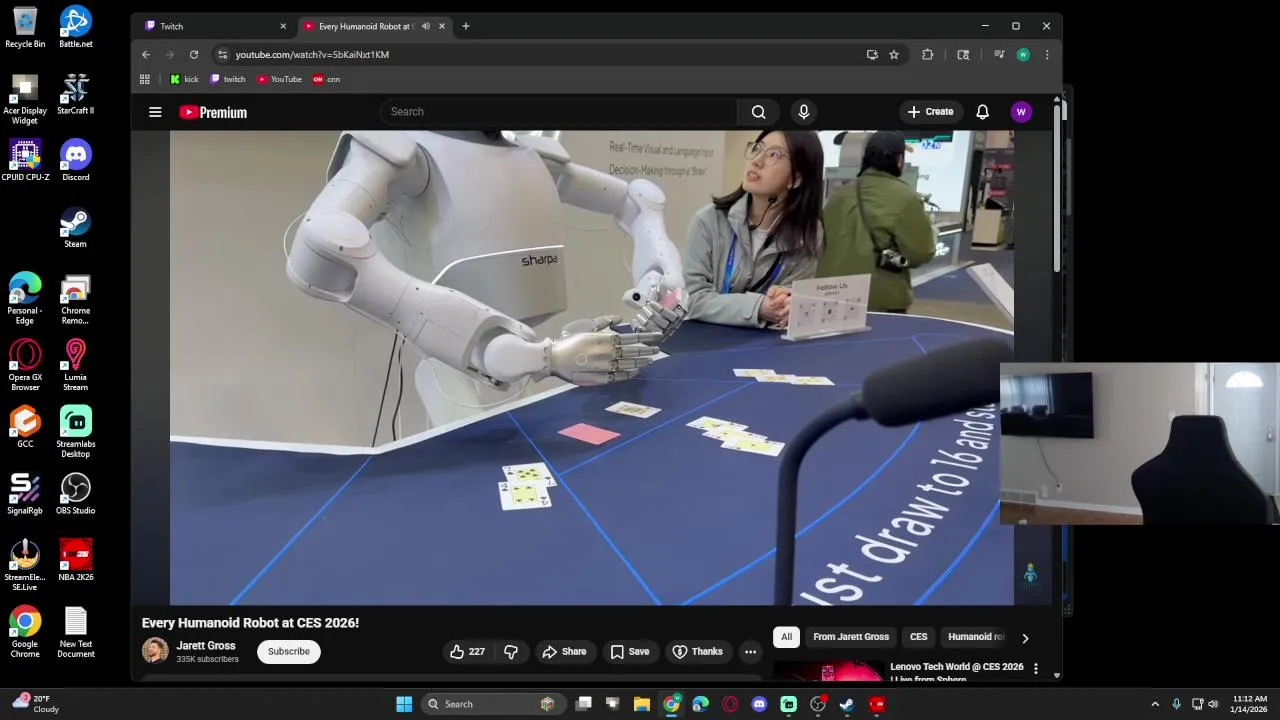Viewport: 1280px width, 720px height.
Task: Start voice search with microphone icon
Action: pos(803,112)
